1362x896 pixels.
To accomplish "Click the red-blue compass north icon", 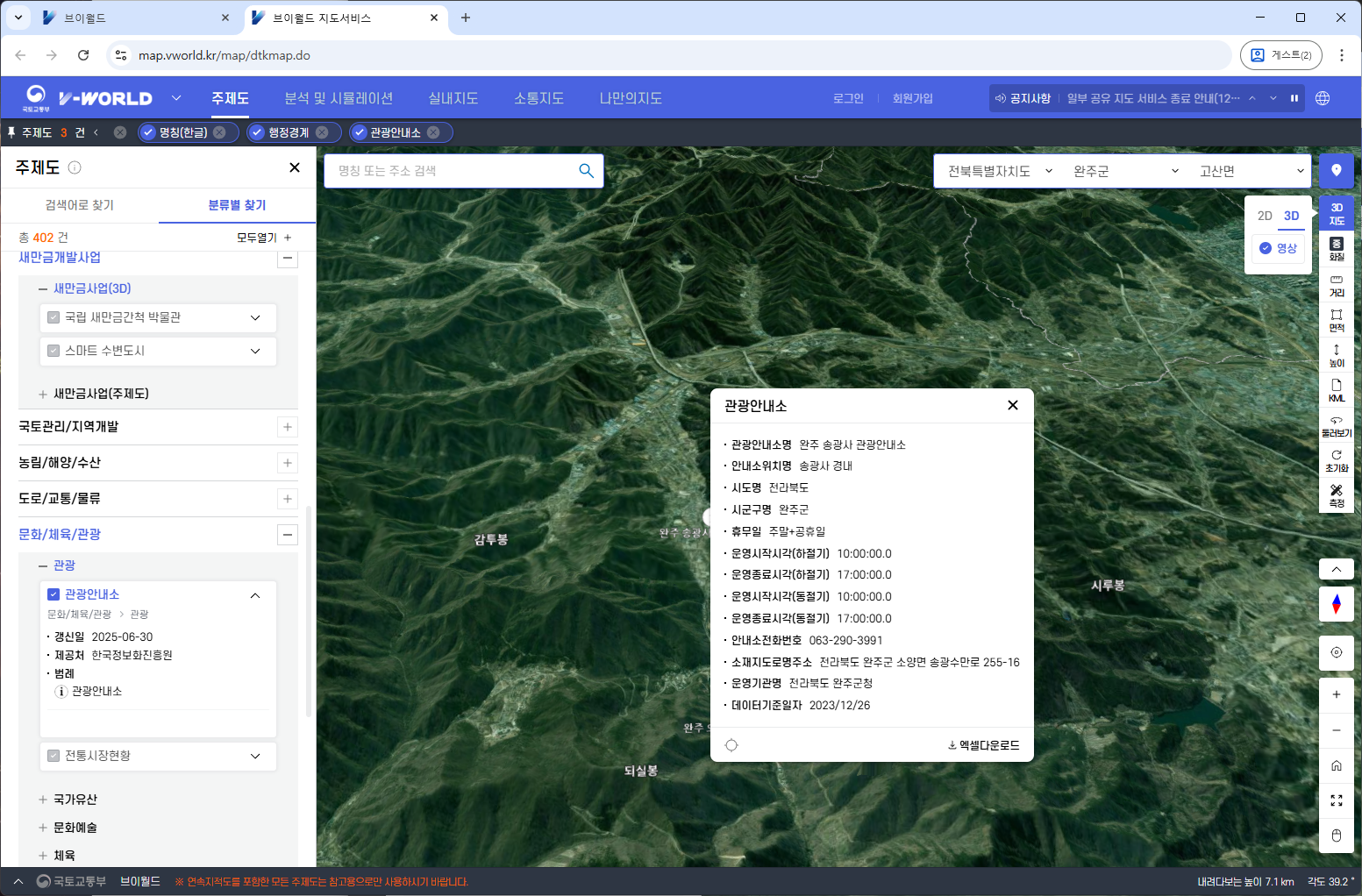I will pyautogui.click(x=1336, y=604).
